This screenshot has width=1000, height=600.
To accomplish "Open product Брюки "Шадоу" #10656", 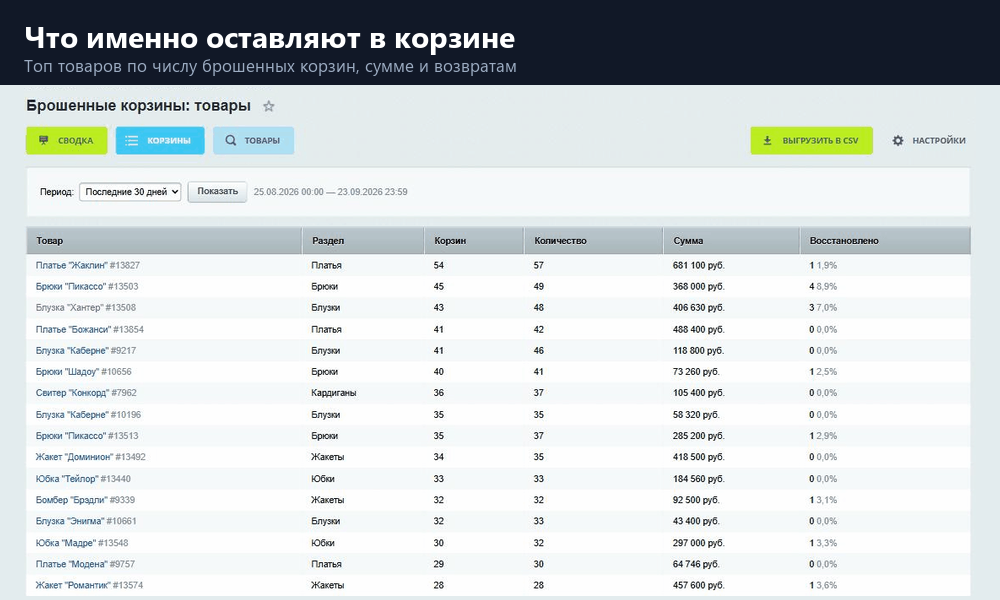I will pos(84,371).
